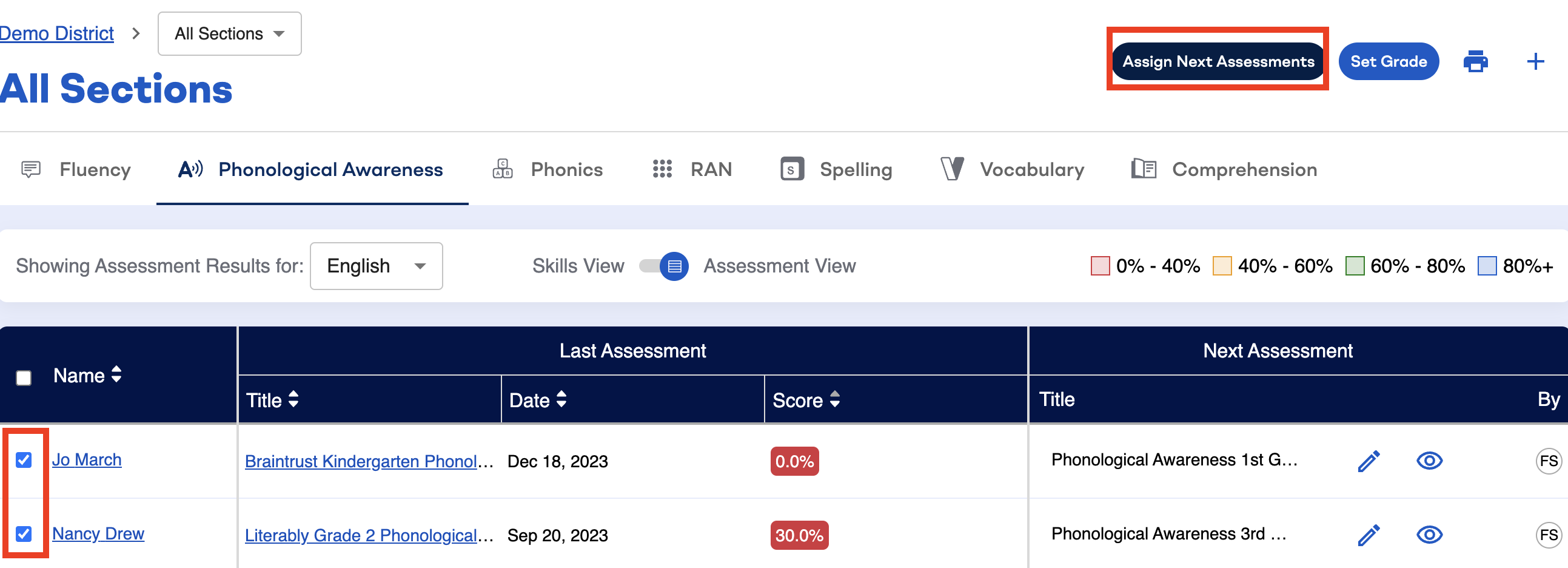Switch to the Phonics tab

click(x=547, y=169)
